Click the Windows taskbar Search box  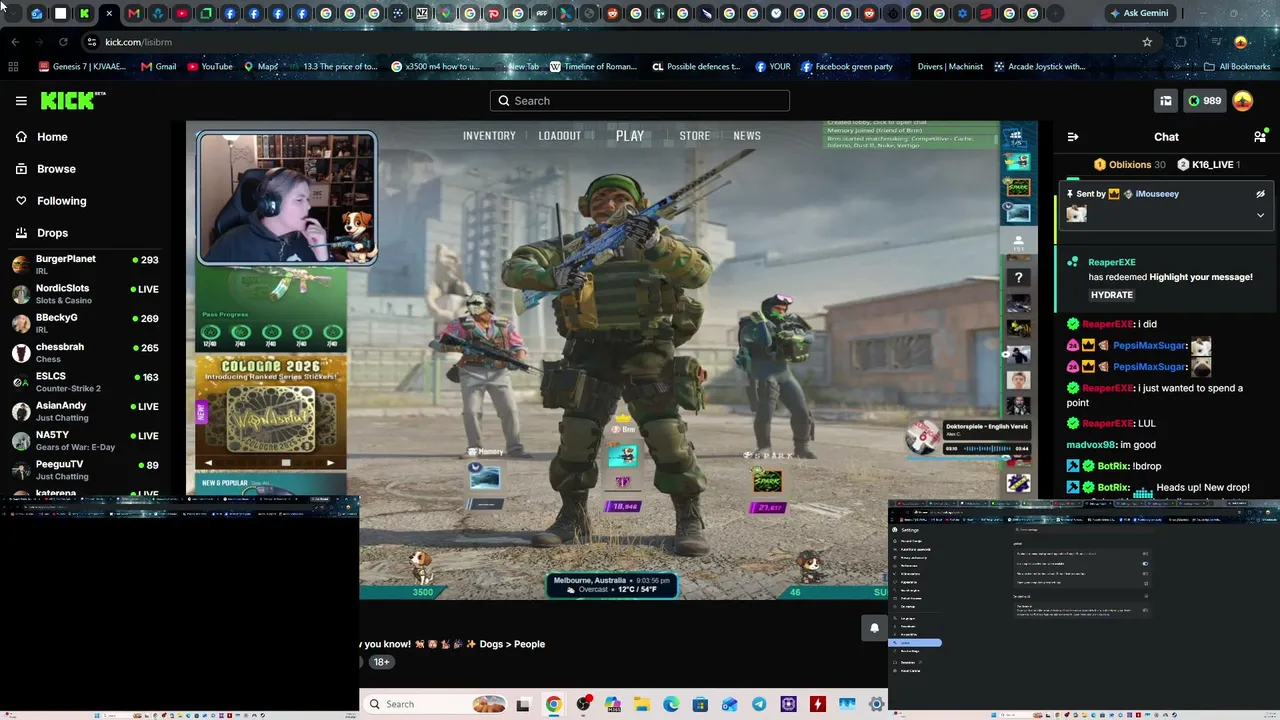point(436,704)
